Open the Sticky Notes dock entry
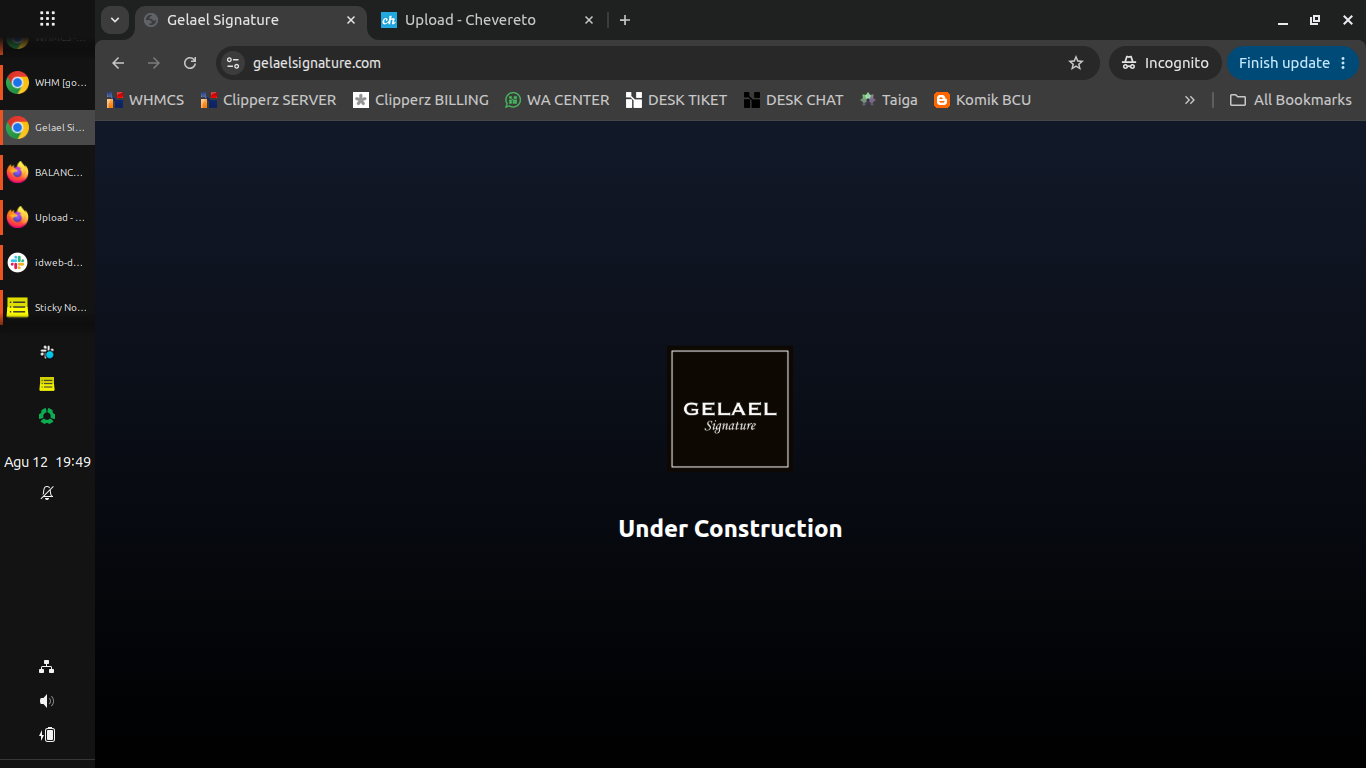This screenshot has height=768, width=1366. coord(47,307)
